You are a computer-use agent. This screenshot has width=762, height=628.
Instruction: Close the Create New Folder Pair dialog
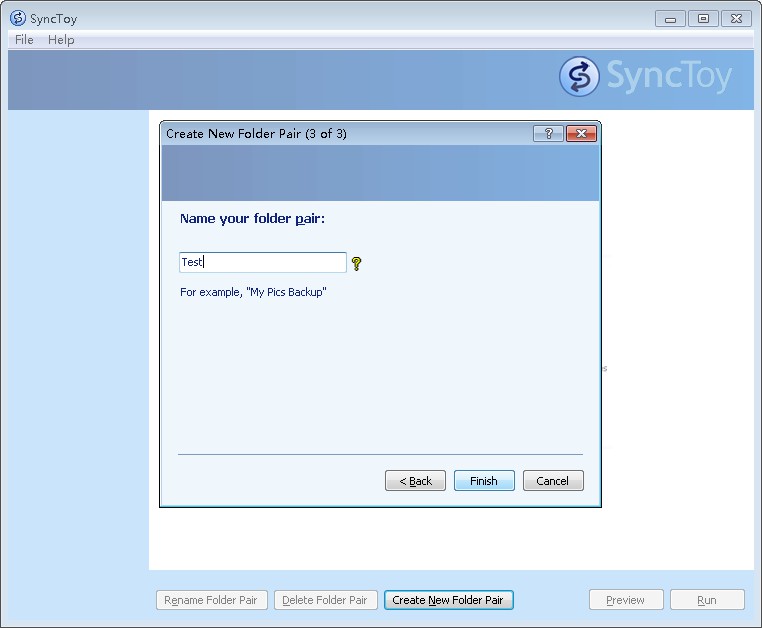tap(581, 133)
